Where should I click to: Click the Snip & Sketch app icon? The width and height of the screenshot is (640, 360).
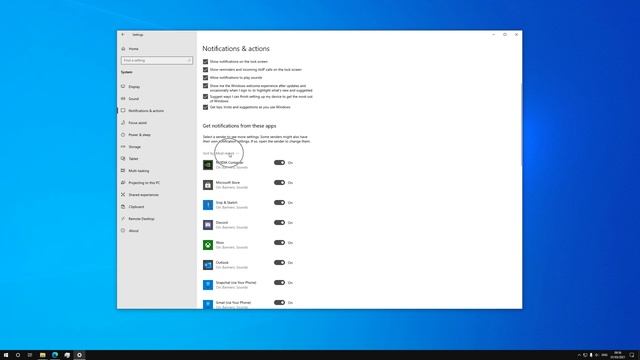tap(208, 205)
